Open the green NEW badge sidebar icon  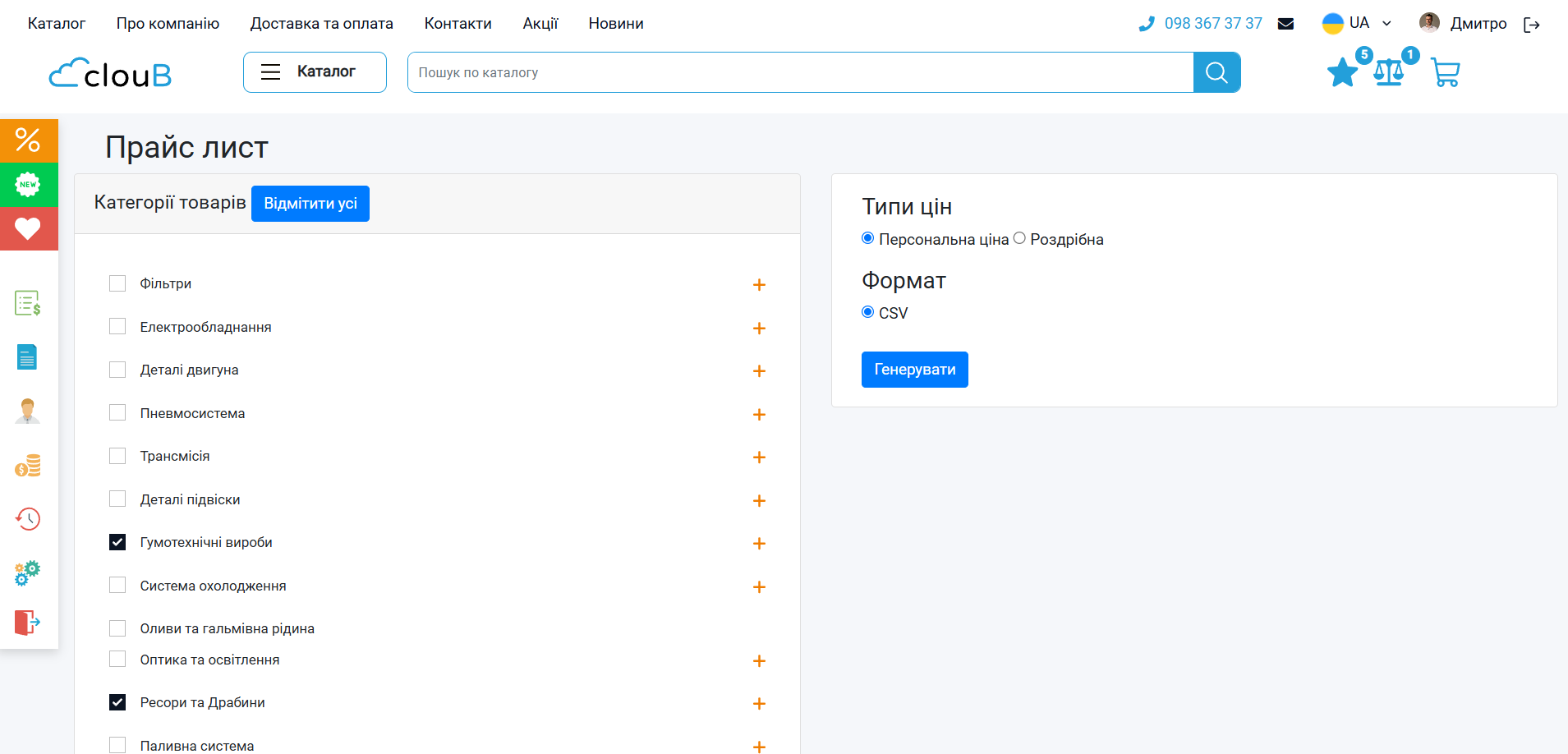click(29, 185)
